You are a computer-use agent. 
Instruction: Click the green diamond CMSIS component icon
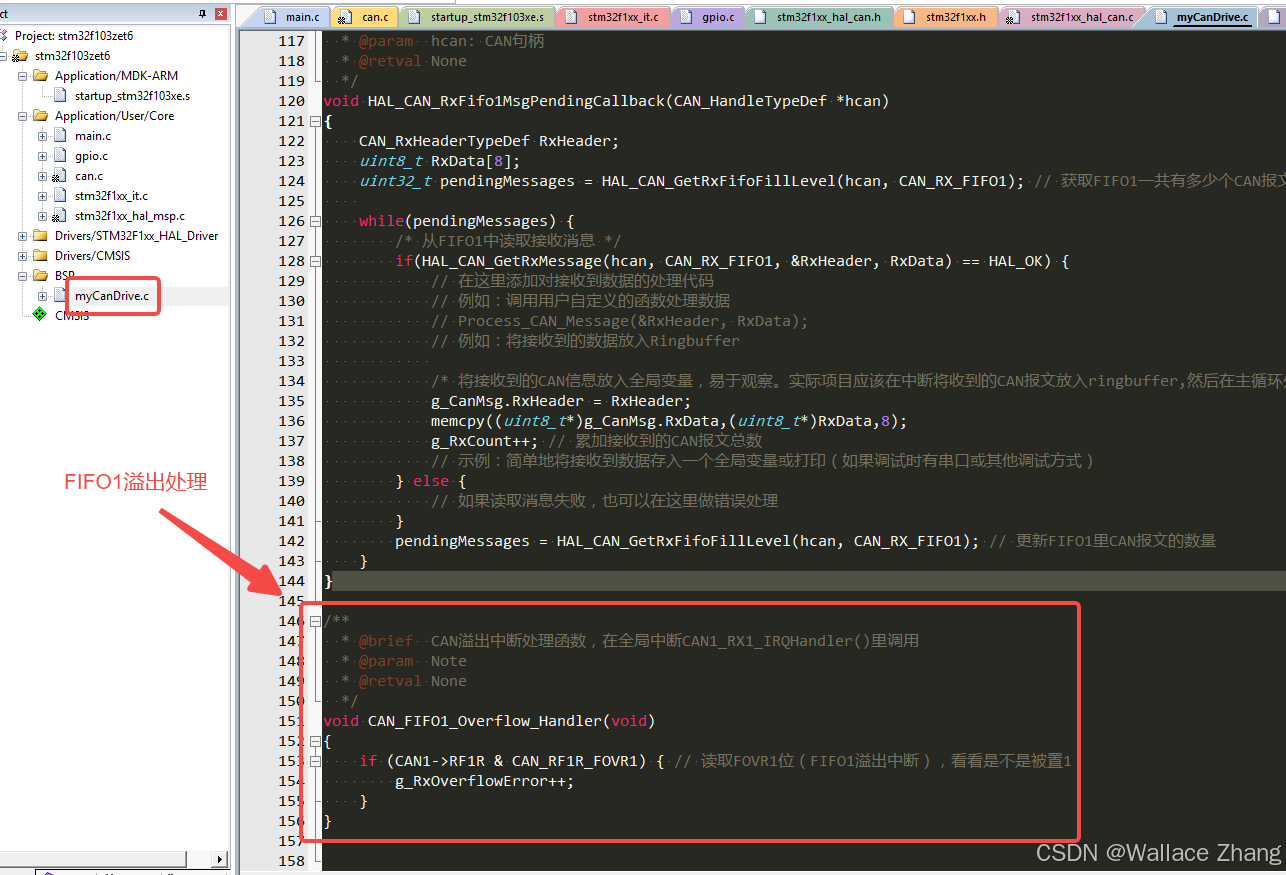click(40, 315)
